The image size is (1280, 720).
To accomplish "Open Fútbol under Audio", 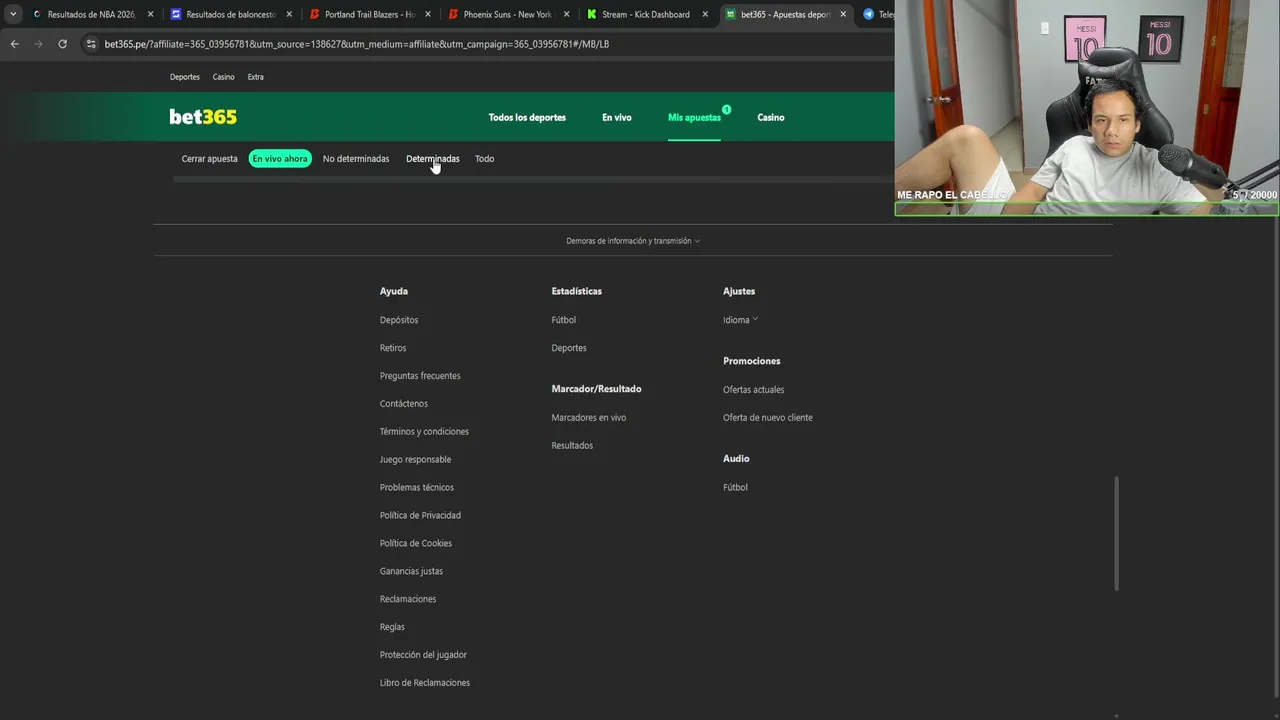I will [x=735, y=488].
